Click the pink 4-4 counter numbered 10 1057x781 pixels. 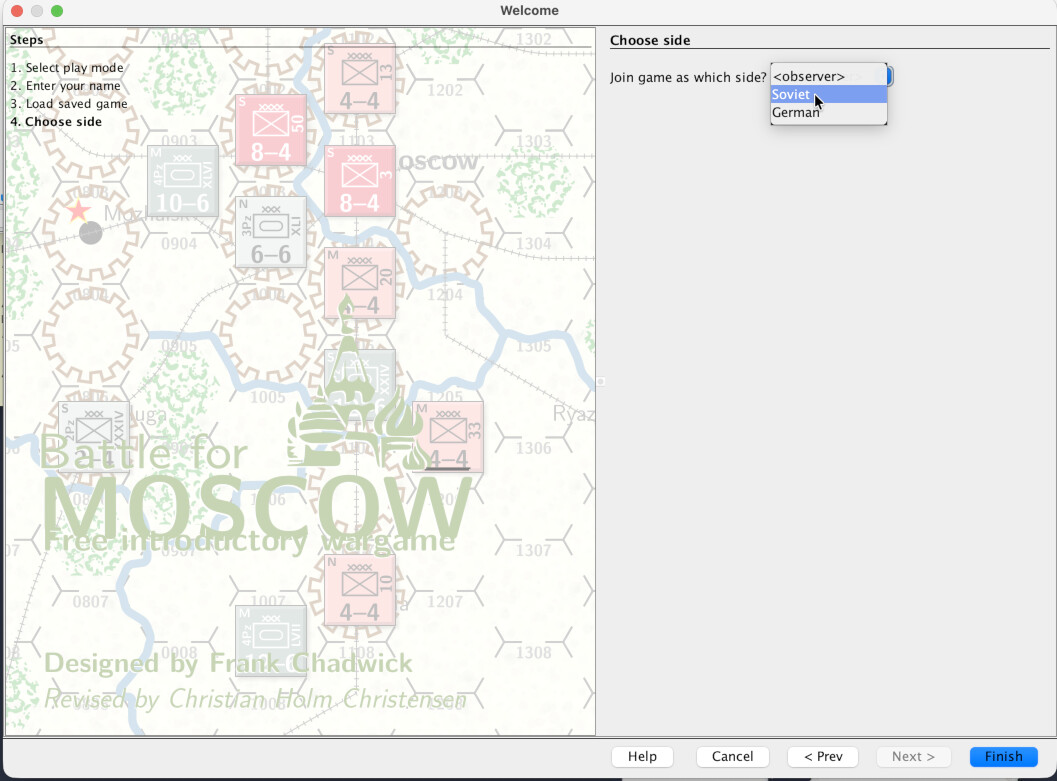coord(360,590)
